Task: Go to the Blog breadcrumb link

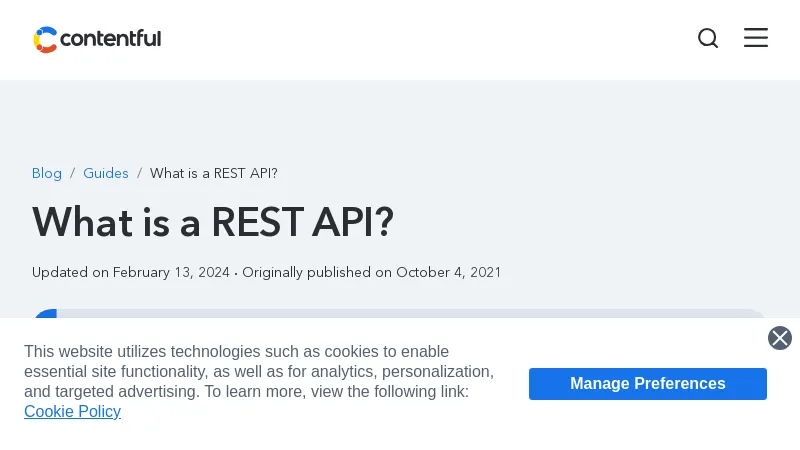Action: click(47, 173)
